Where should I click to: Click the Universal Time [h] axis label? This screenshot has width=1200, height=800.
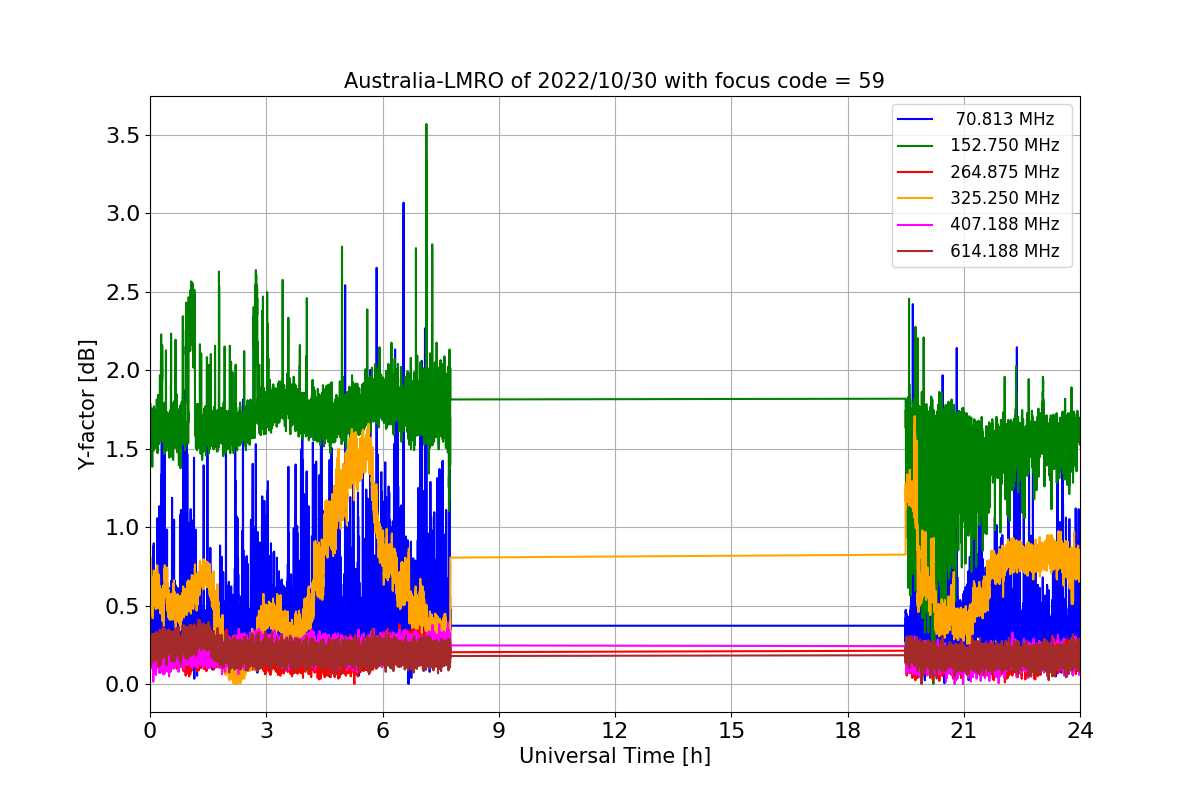tap(614, 757)
